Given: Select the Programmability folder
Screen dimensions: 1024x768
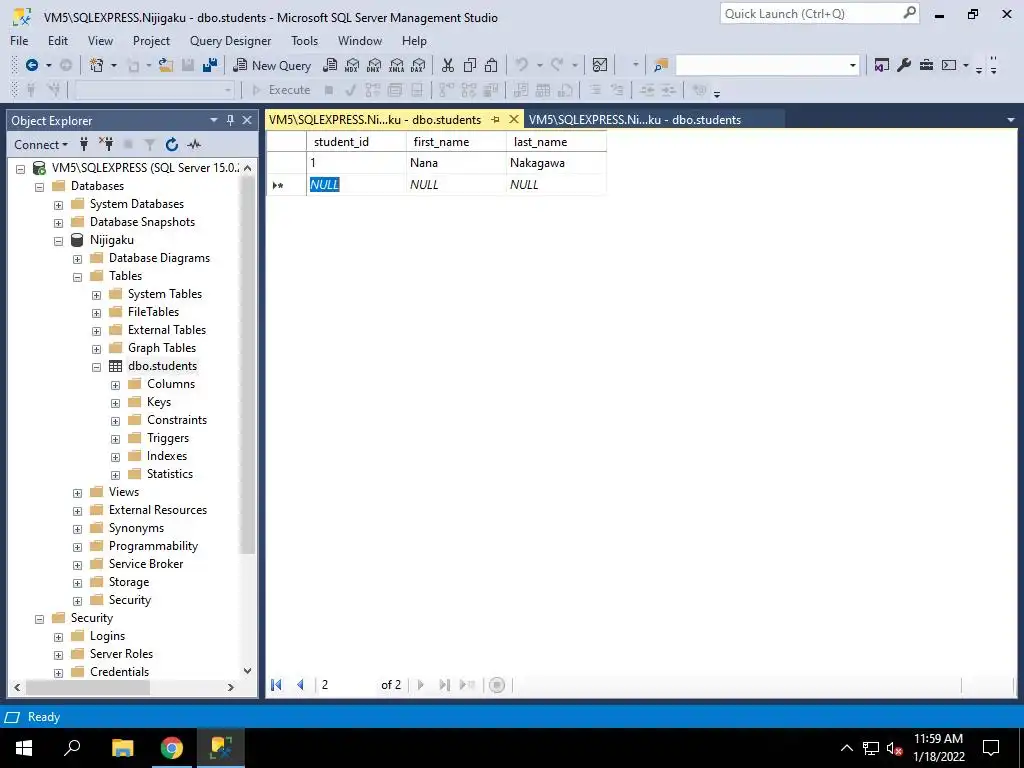Looking at the screenshot, I should coord(153,546).
